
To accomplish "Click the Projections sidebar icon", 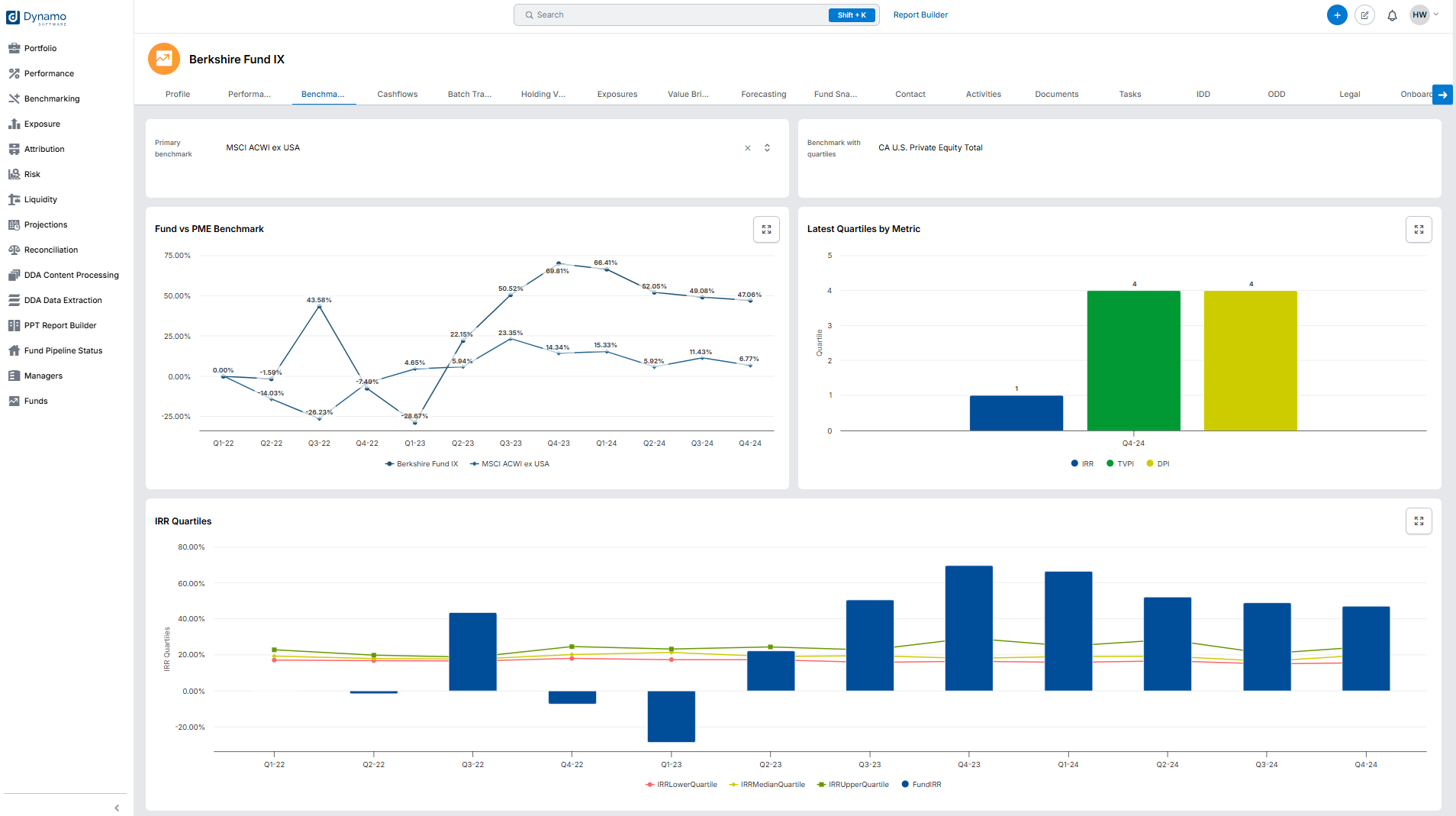I will [x=14, y=224].
